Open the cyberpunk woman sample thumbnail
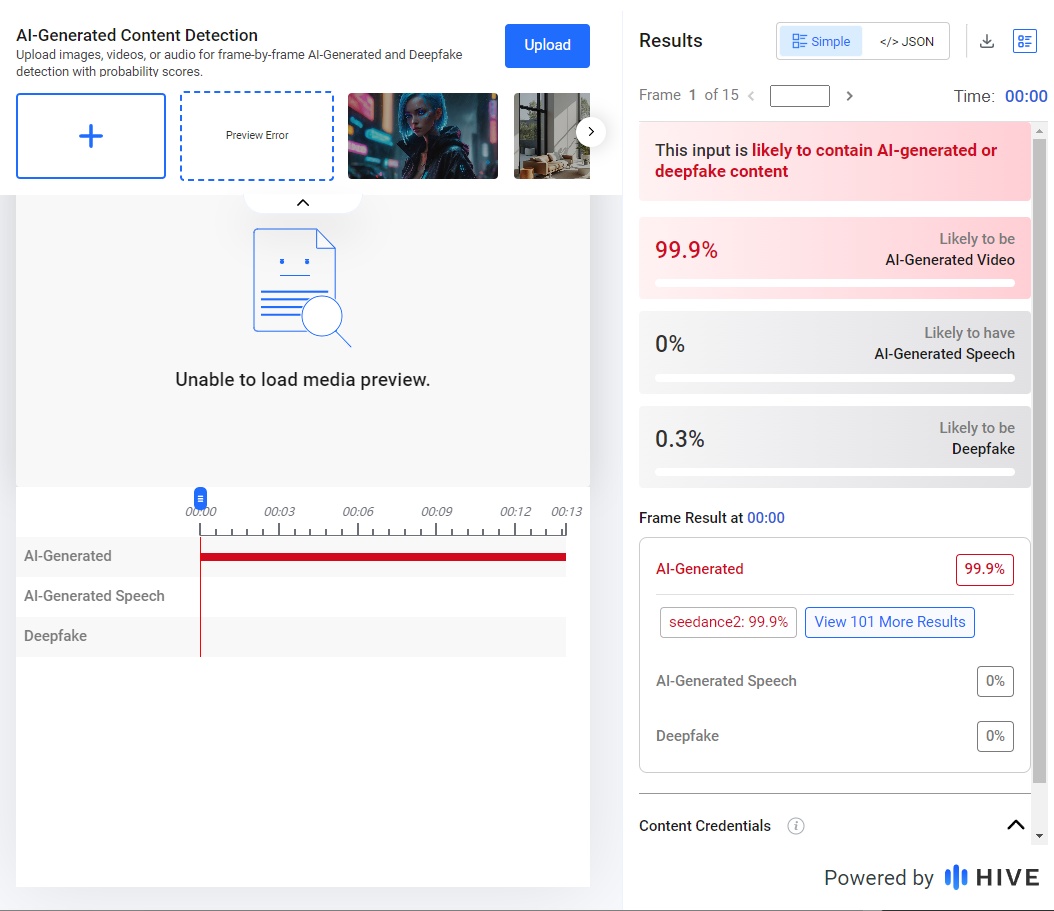This screenshot has height=911, width=1054. [x=423, y=136]
